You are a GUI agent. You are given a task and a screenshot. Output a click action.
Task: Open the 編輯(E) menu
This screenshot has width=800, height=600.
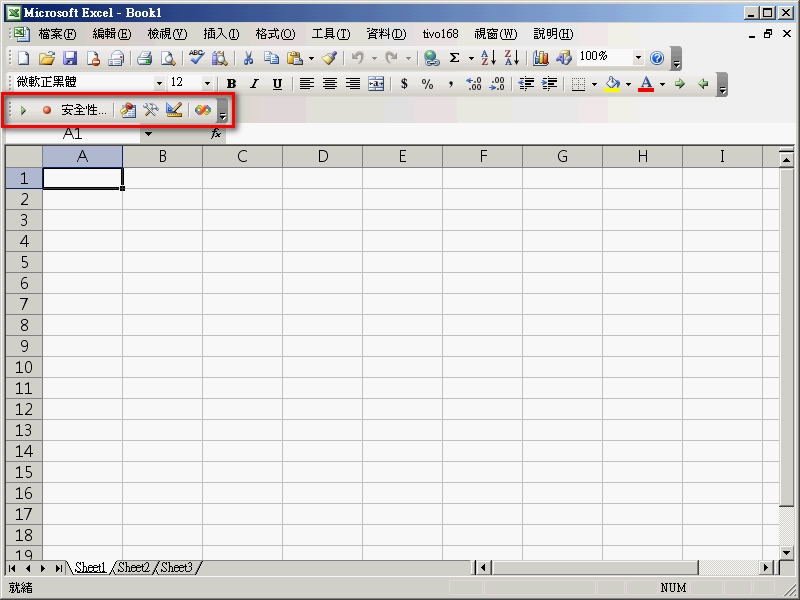[112, 34]
